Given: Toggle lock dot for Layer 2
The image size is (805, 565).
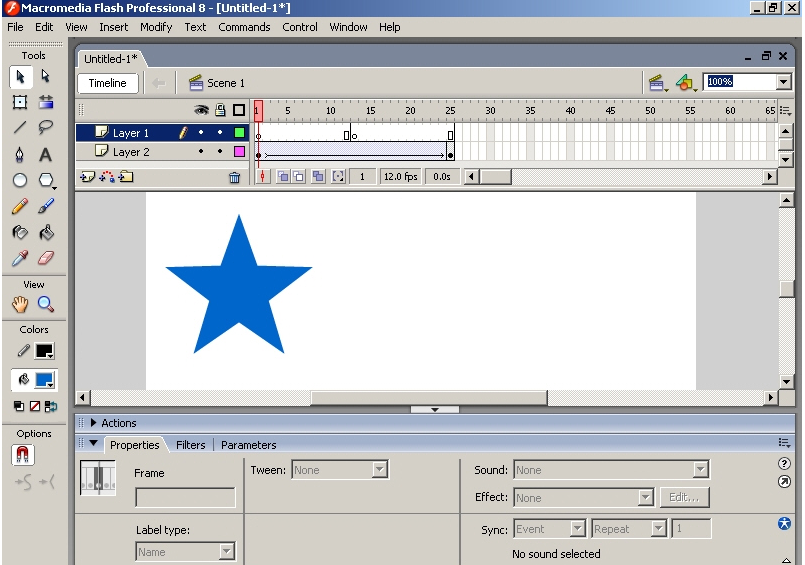Looking at the screenshot, I should click(x=220, y=151).
